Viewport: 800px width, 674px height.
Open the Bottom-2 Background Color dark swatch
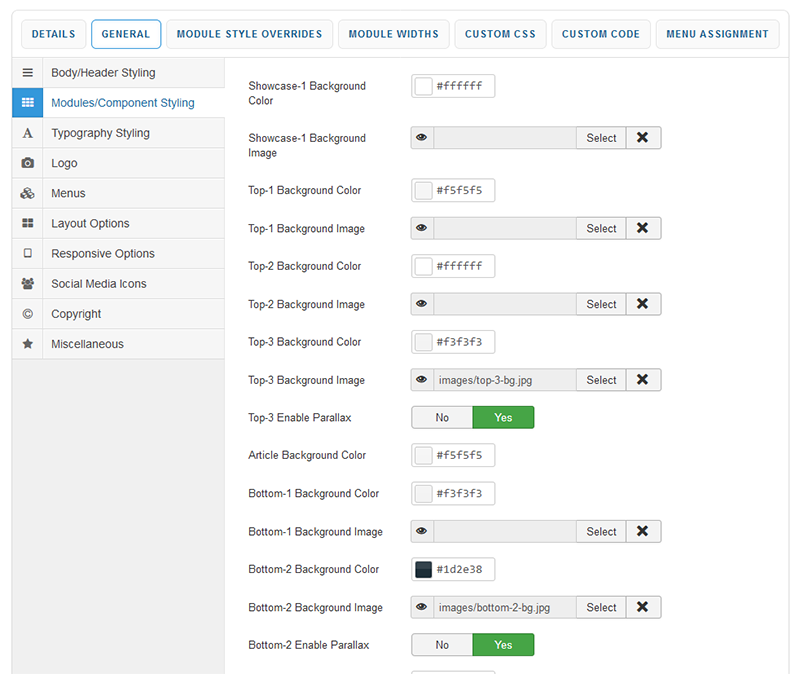coord(423,570)
